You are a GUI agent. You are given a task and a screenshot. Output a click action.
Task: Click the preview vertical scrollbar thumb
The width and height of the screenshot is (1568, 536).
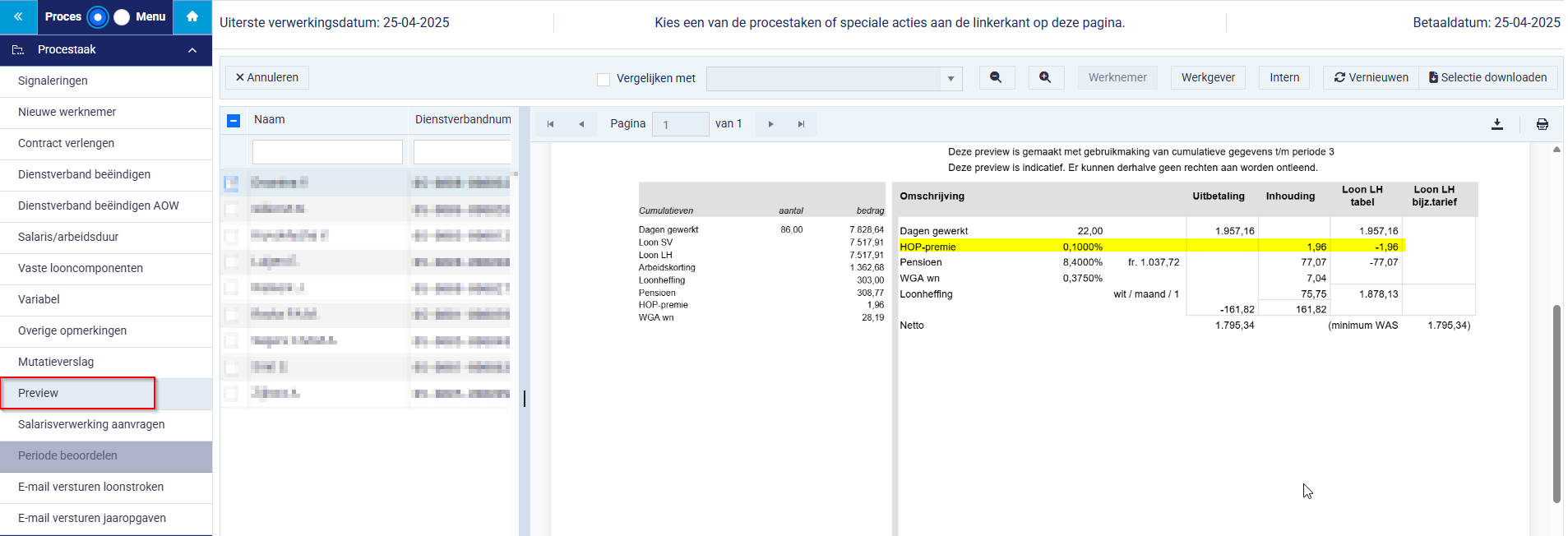(1556, 403)
